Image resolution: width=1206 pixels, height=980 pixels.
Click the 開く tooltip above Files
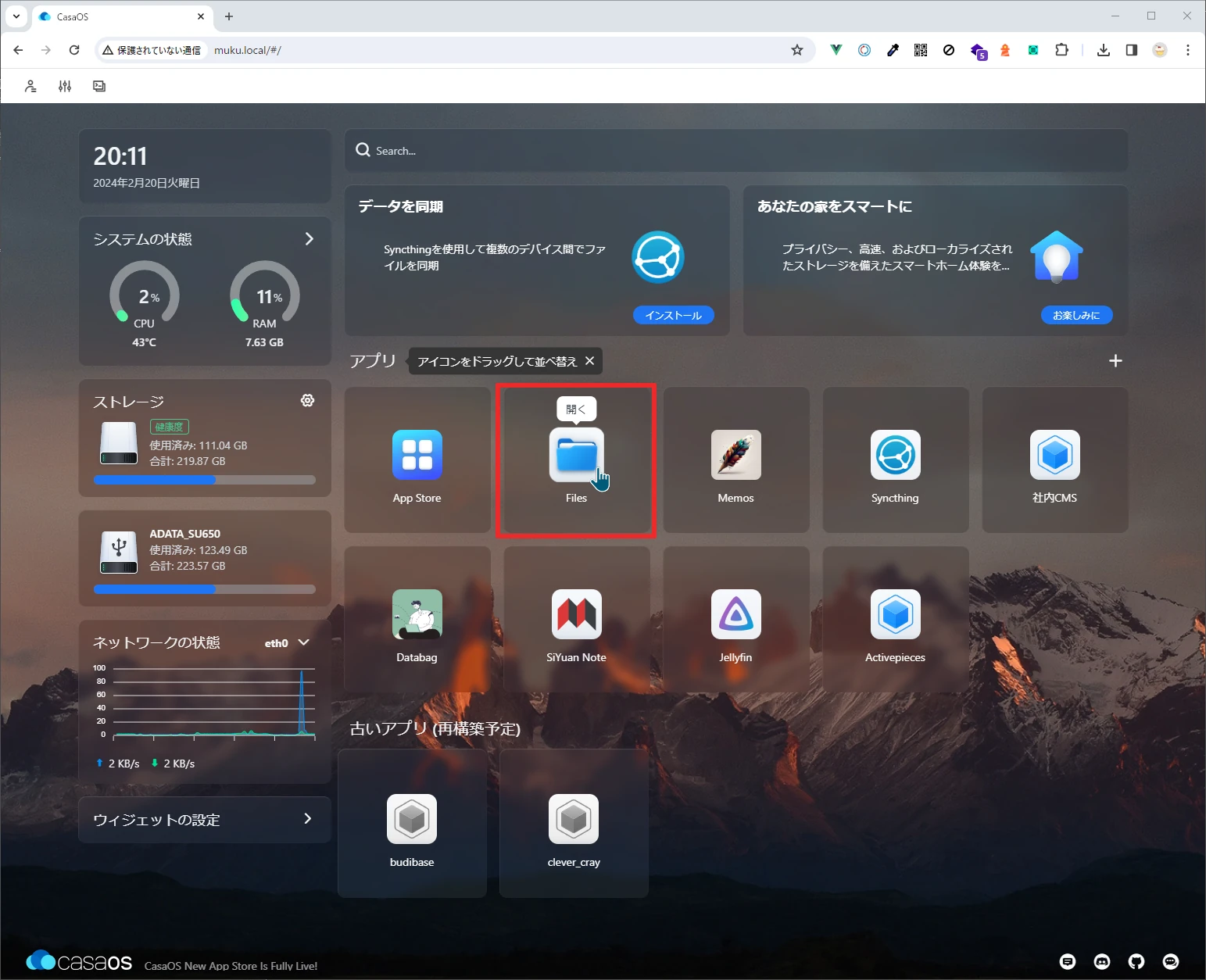[576, 409]
